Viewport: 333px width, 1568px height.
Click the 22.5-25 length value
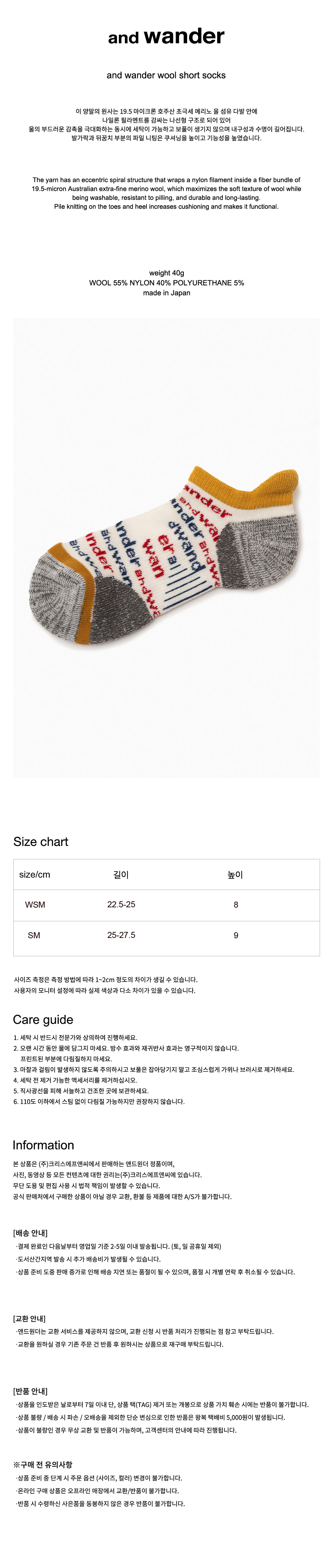tap(121, 905)
